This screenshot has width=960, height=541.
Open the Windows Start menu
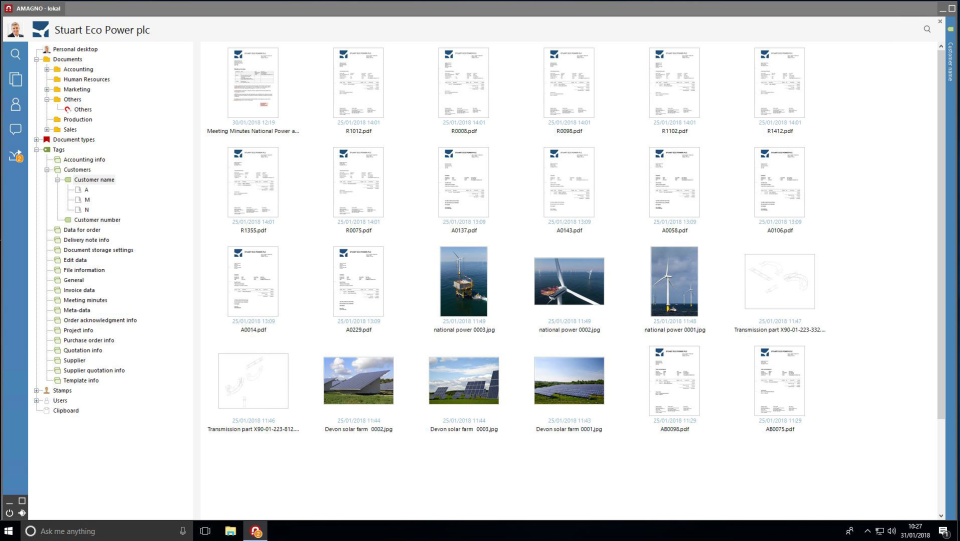9,531
